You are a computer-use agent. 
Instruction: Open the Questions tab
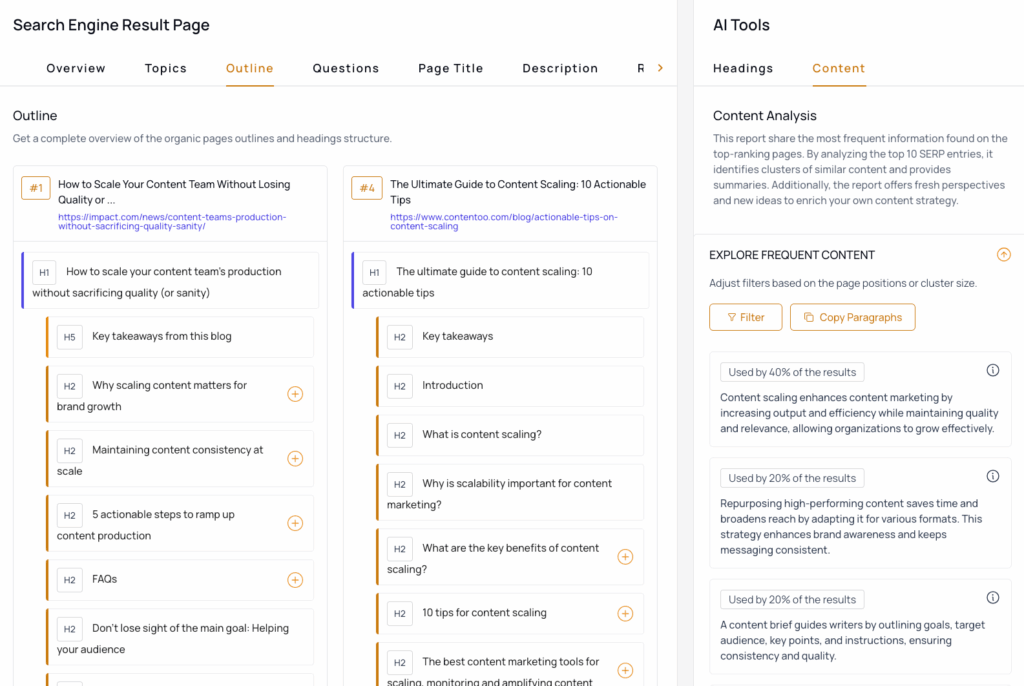tap(345, 68)
